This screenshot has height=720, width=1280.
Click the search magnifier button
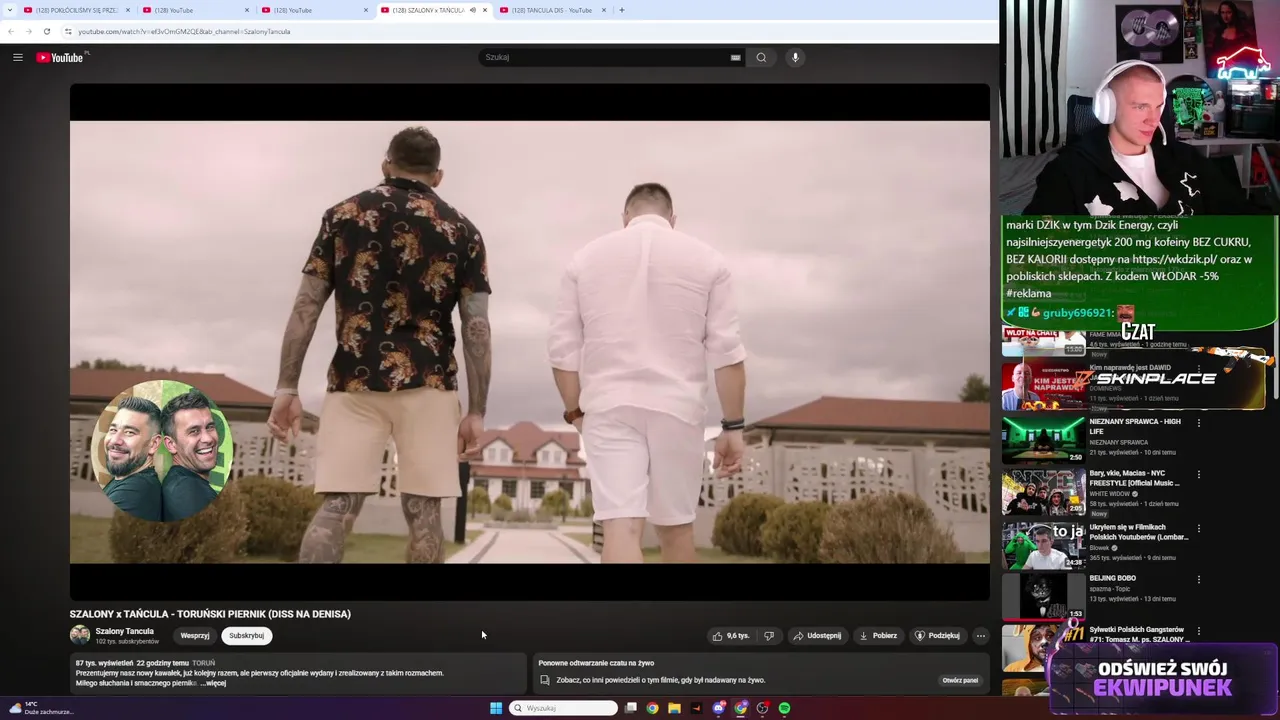coord(761,57)
